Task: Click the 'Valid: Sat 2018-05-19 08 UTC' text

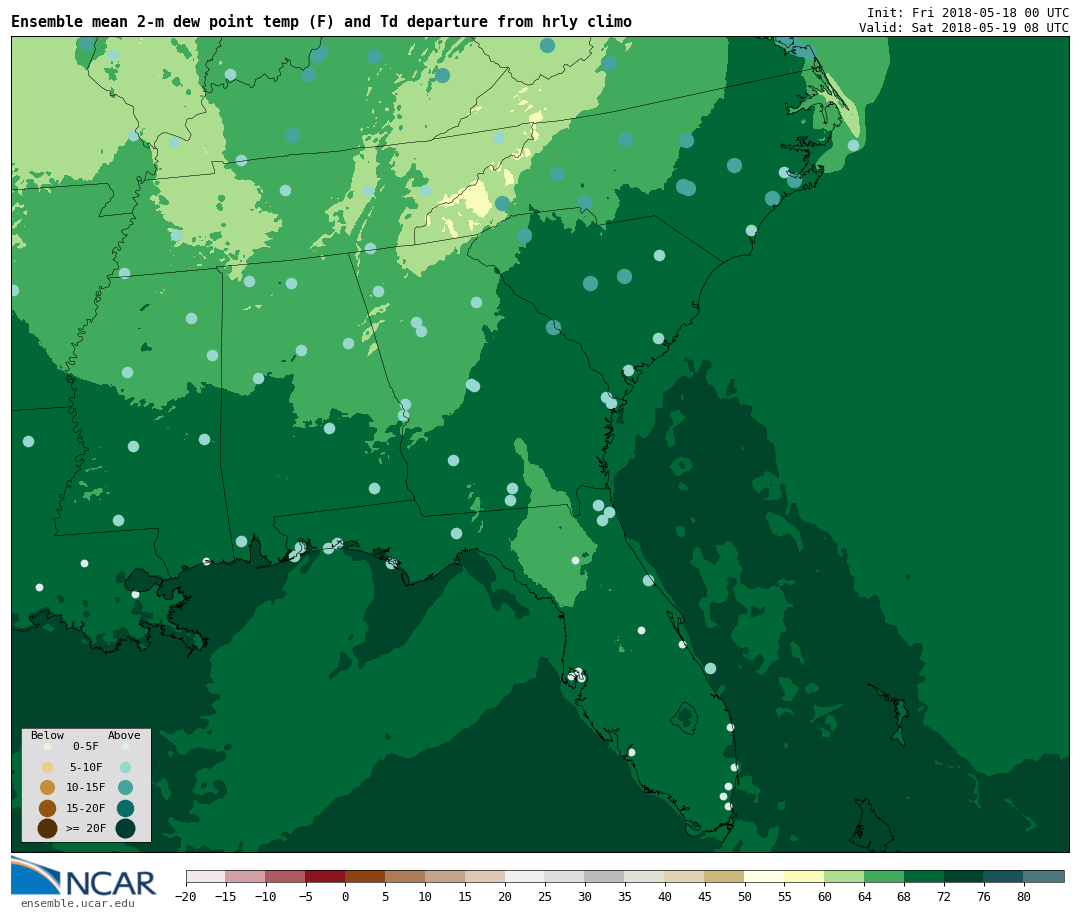Action: coord(964,28)
